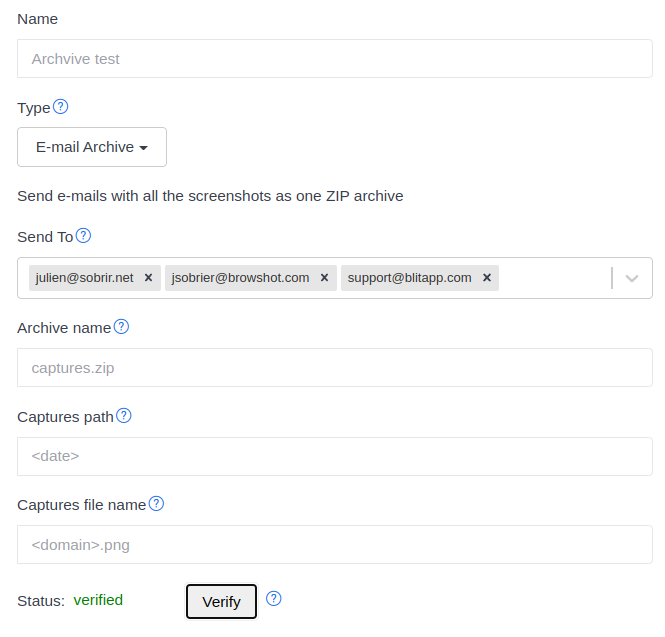Select support@blitapp.com email tag
The height and width of the screenshot is (637, 665).
click(x=409, y=278)
